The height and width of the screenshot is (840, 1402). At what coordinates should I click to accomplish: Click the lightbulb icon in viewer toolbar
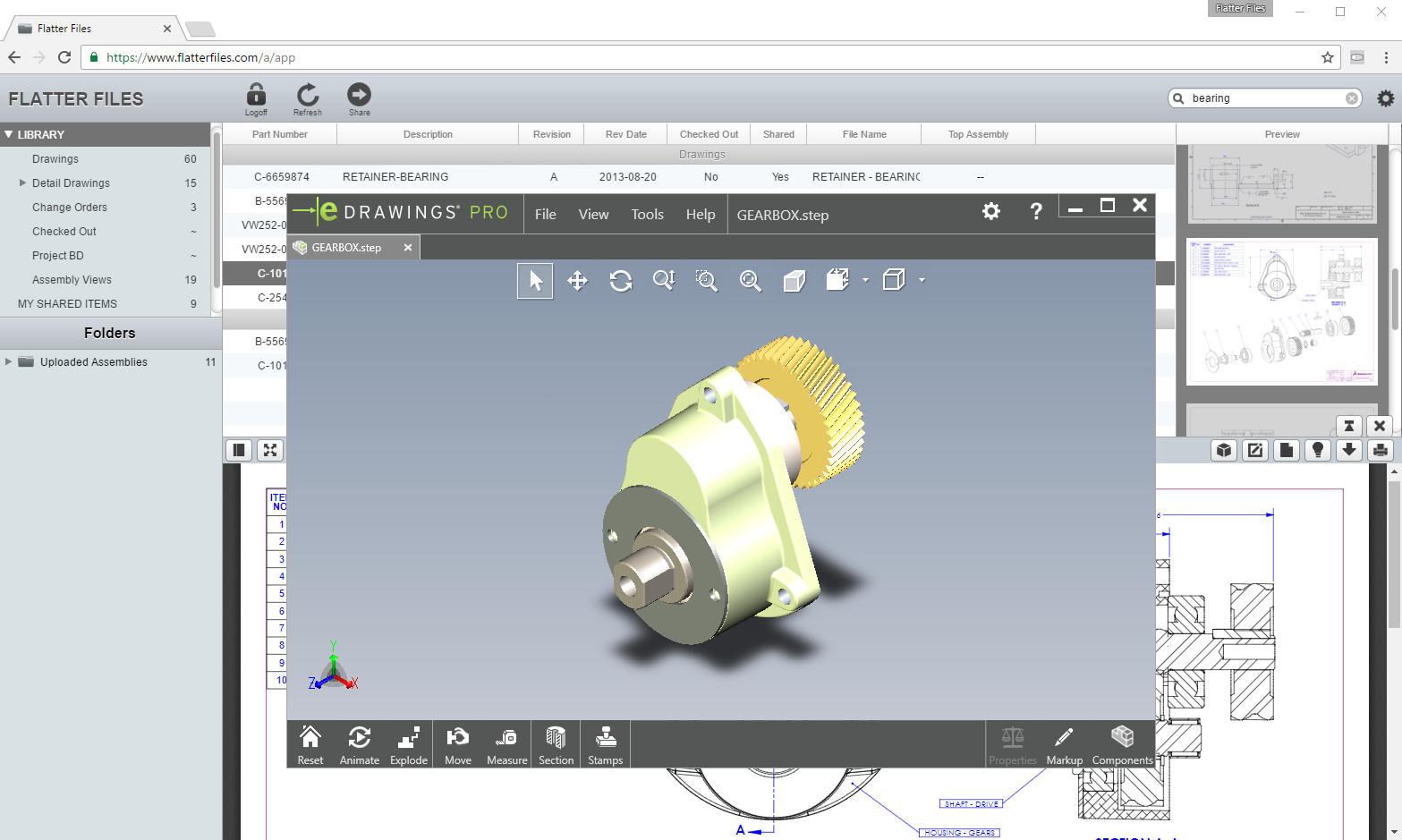1318,450
